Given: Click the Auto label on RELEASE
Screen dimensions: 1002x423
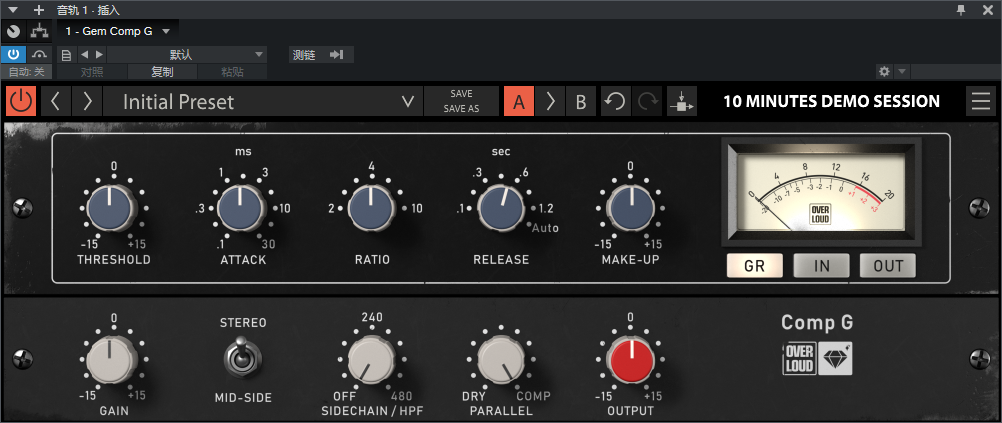Looking at the screenshot, I should click(x=544, y=228).
